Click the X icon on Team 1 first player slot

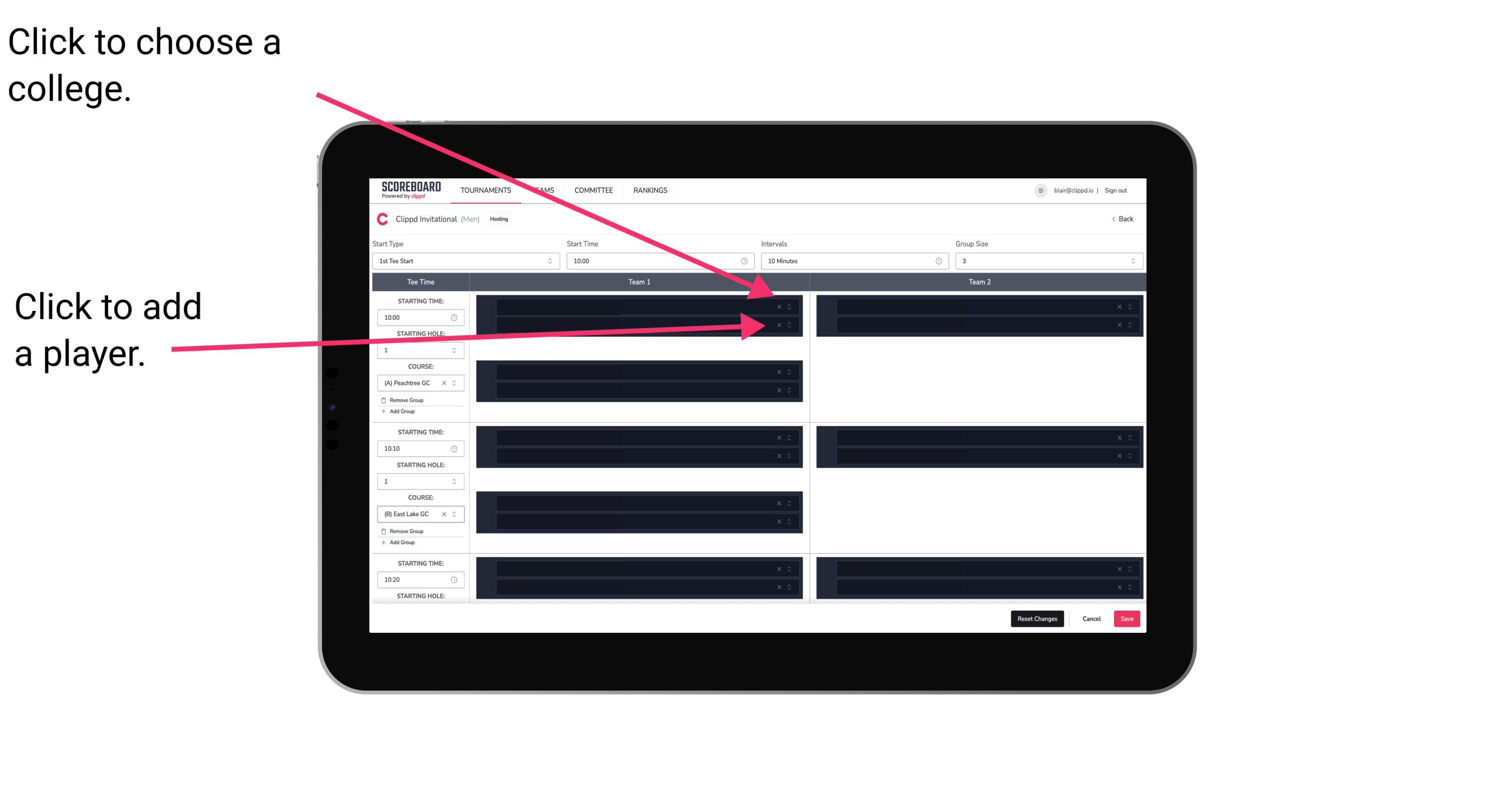[x=779, y=306]
